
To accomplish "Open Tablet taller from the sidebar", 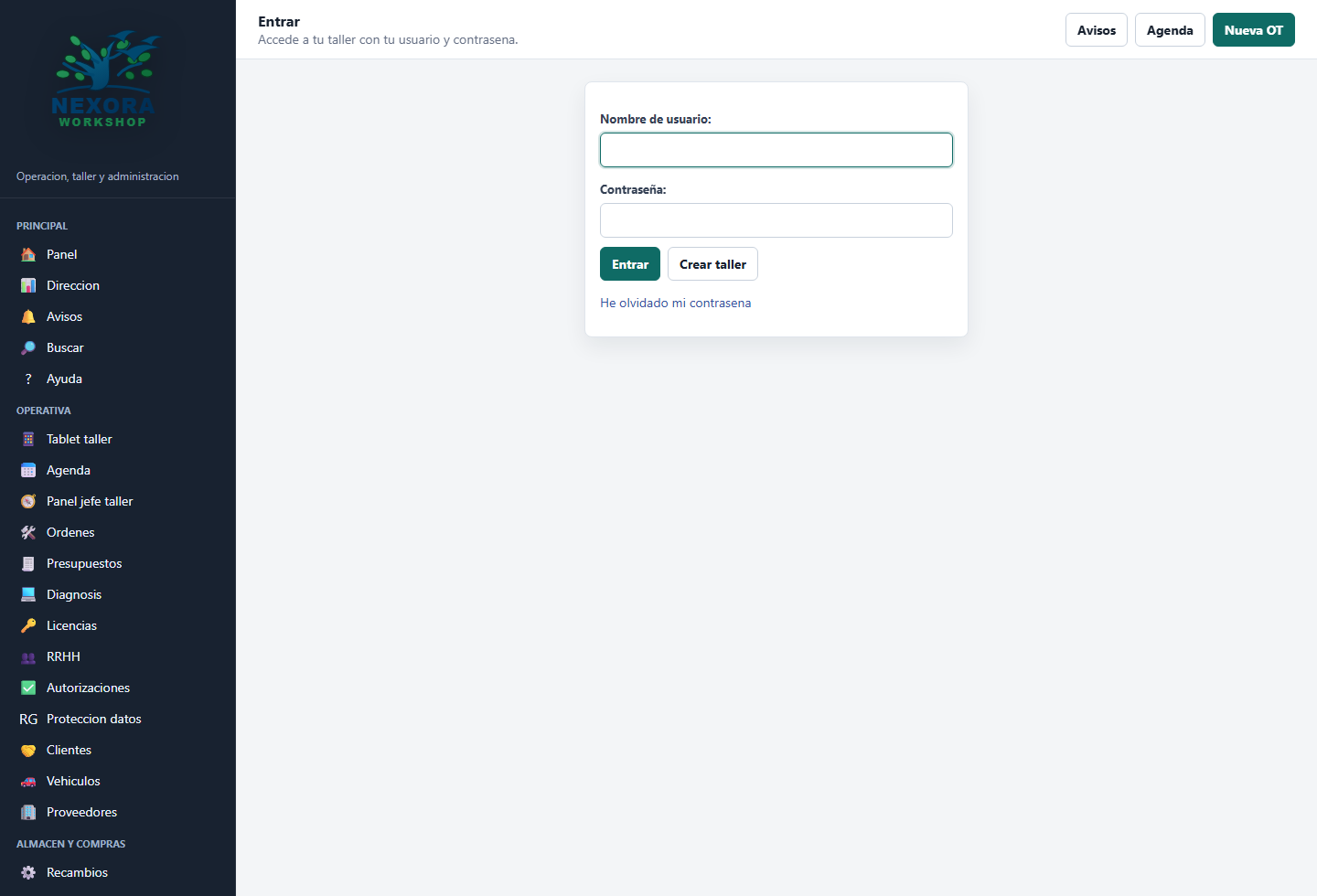I will (117, 439).
